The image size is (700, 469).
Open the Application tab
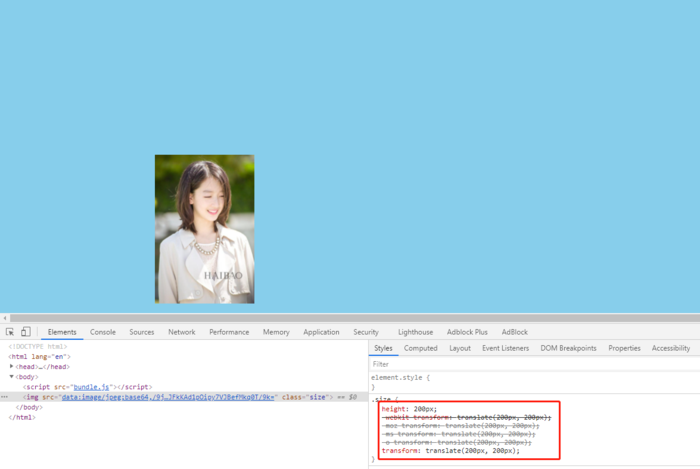(x=321, y=332)
